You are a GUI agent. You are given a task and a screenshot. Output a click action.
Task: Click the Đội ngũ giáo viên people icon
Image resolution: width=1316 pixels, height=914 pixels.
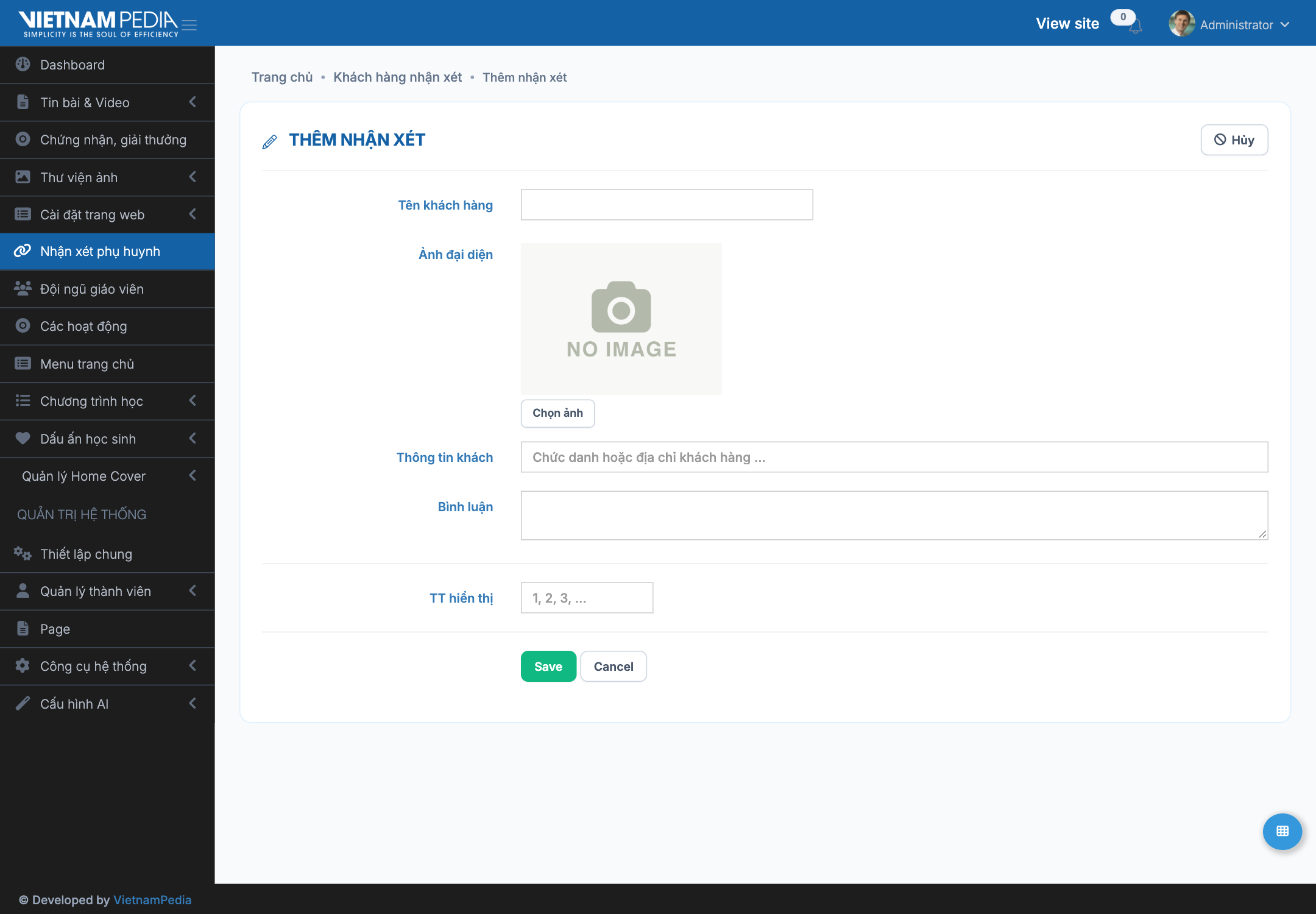(23, 288)
